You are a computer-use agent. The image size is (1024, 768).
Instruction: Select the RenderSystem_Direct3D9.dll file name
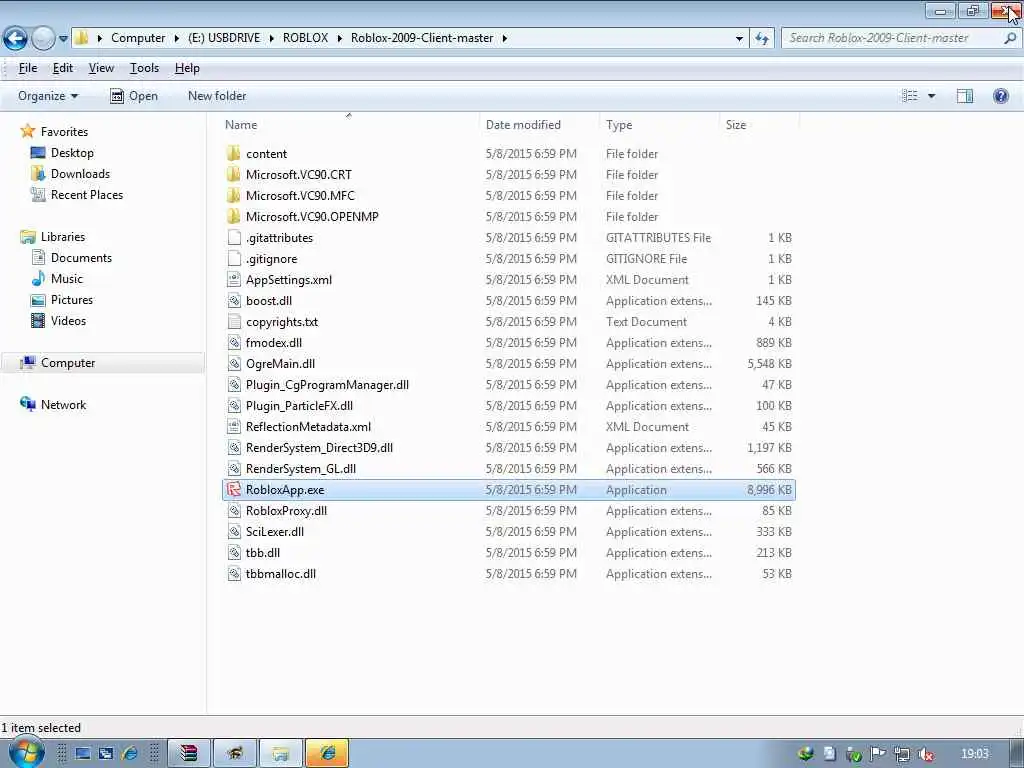(319, 447)
